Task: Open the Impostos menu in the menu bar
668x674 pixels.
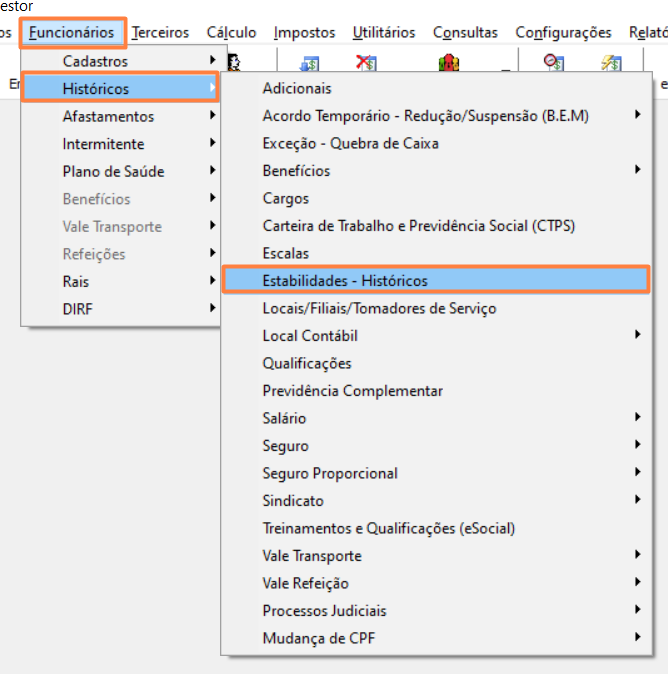Action: click(304, 33)
